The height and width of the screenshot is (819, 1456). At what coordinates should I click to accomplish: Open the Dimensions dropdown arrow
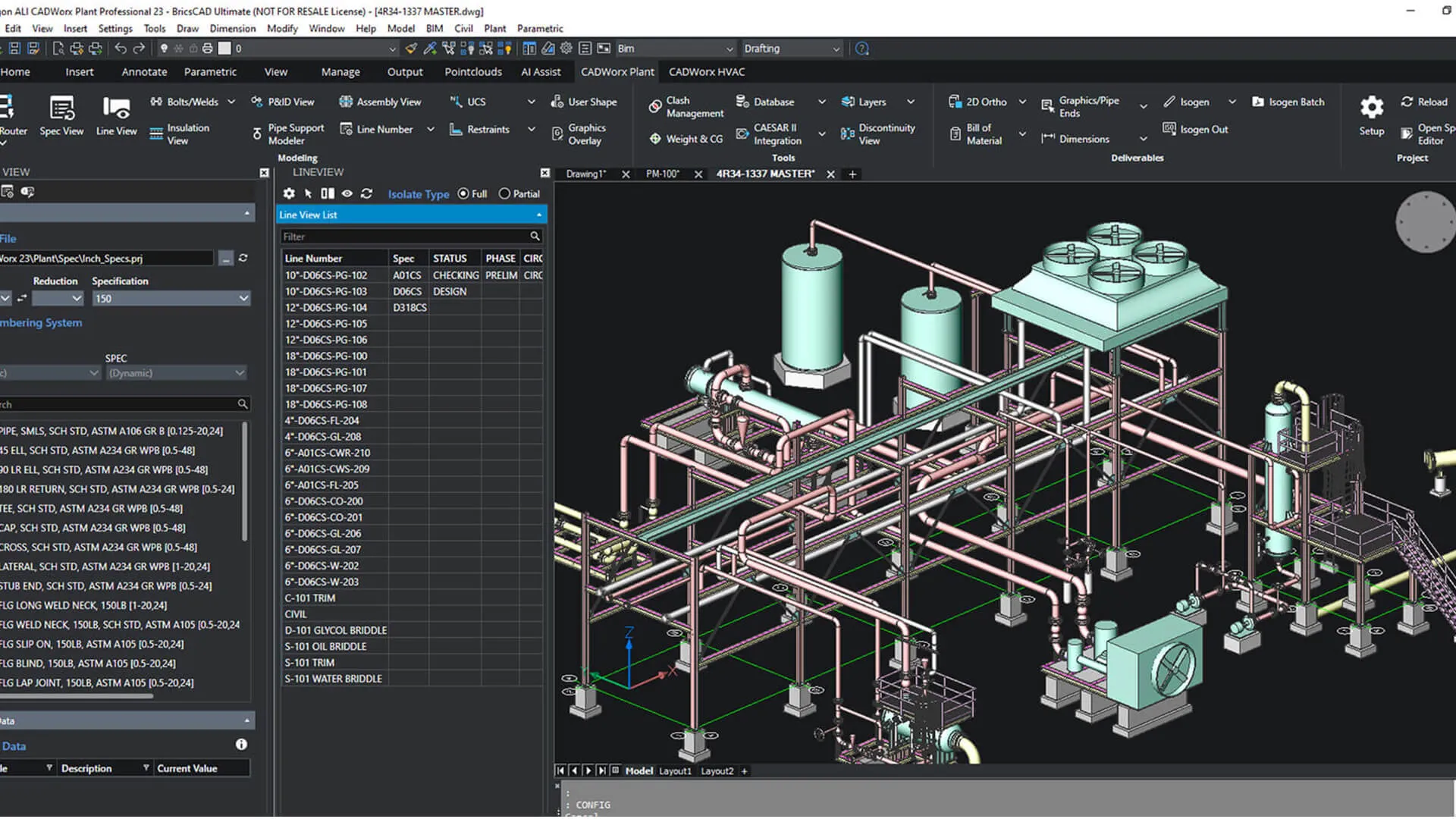(1144, 139)
